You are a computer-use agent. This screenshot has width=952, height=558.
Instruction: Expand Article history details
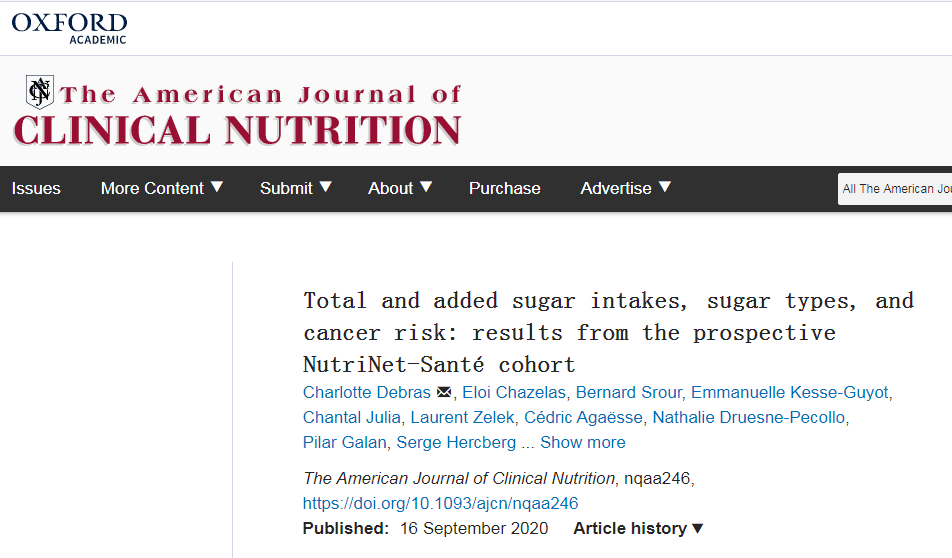click(638, 528)
